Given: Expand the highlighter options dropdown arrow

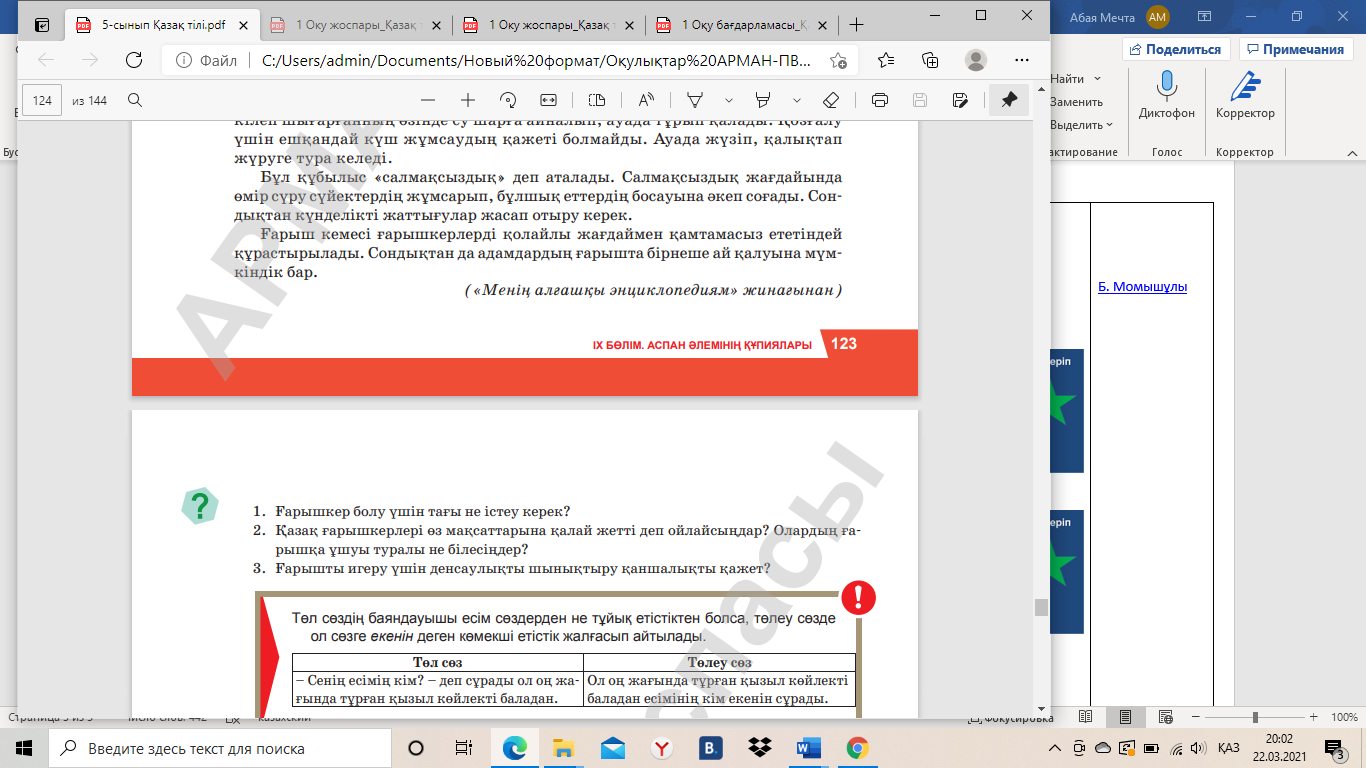Looking at the screenshot, I should click(x=797, y=100).
